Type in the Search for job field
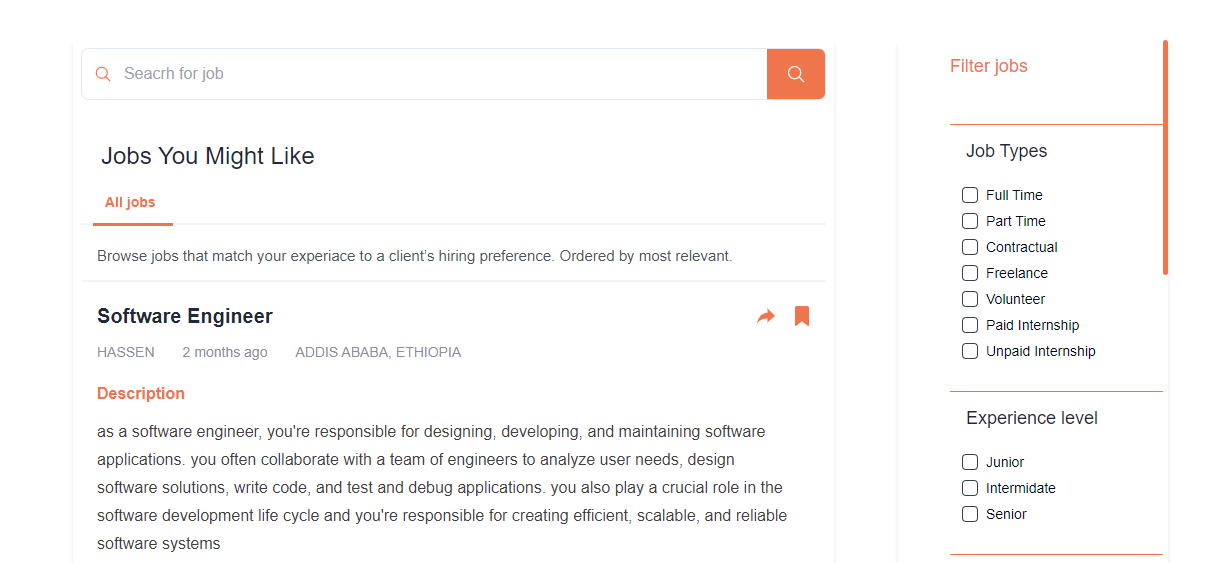 pyautogui.click(x=440, y=74)
